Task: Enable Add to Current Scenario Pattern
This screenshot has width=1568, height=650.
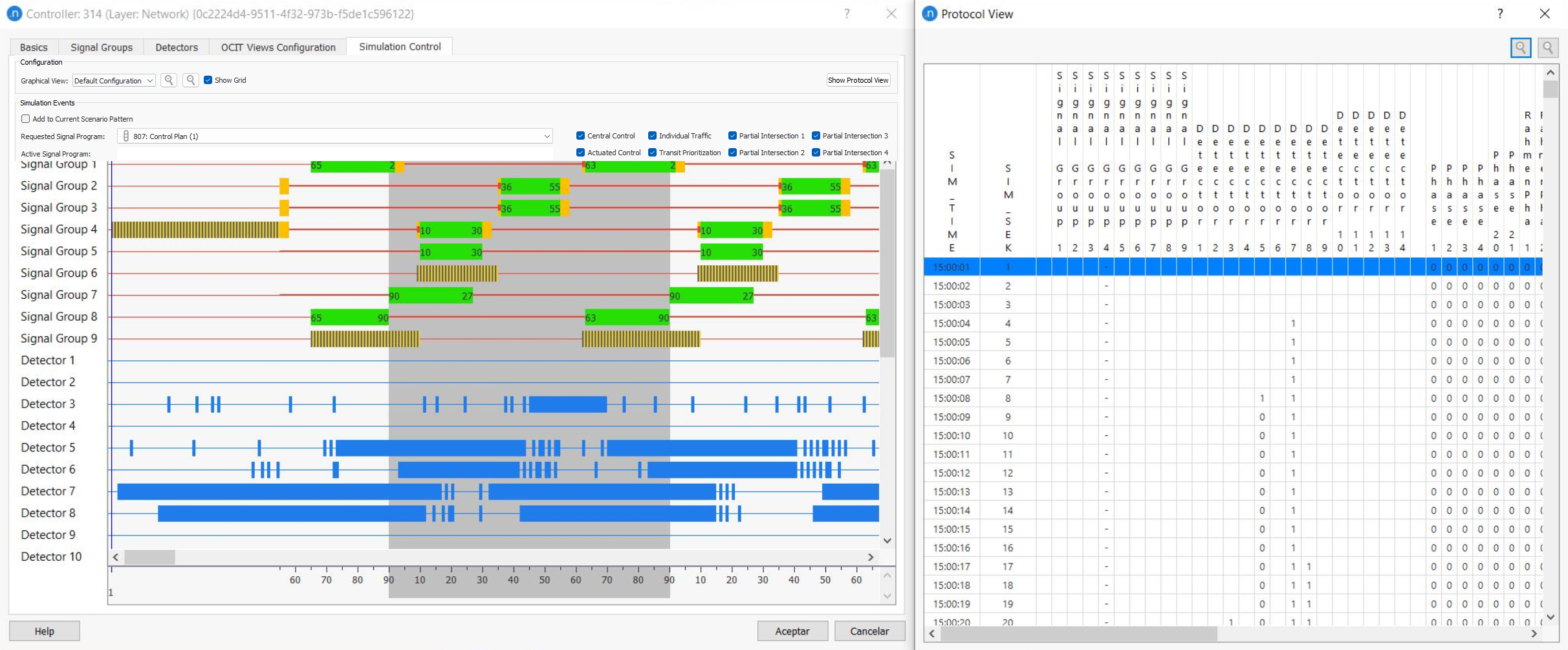Action: (26, 119)
